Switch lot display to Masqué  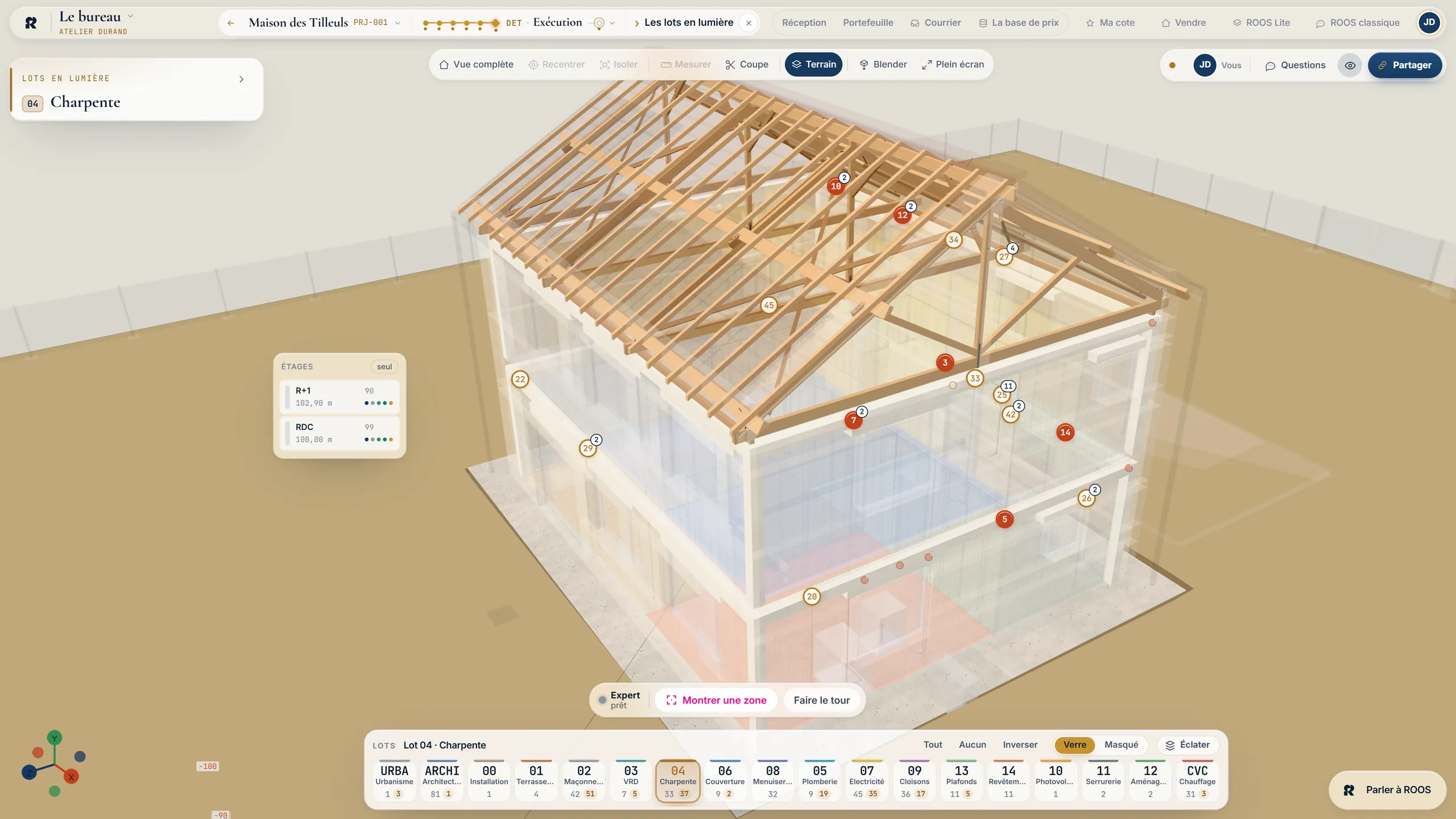coord(1121,745)
